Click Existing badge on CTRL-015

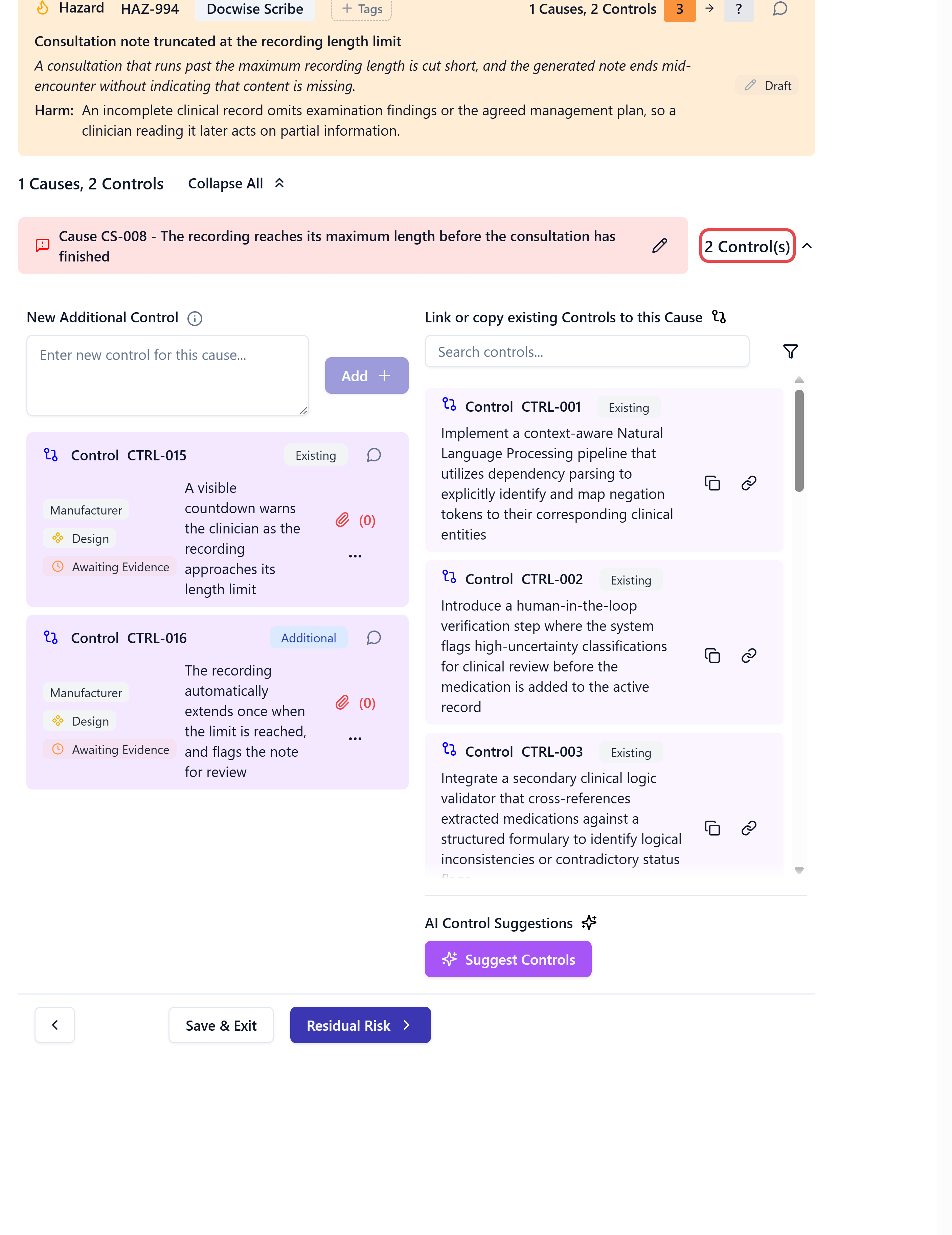(316, 455)
